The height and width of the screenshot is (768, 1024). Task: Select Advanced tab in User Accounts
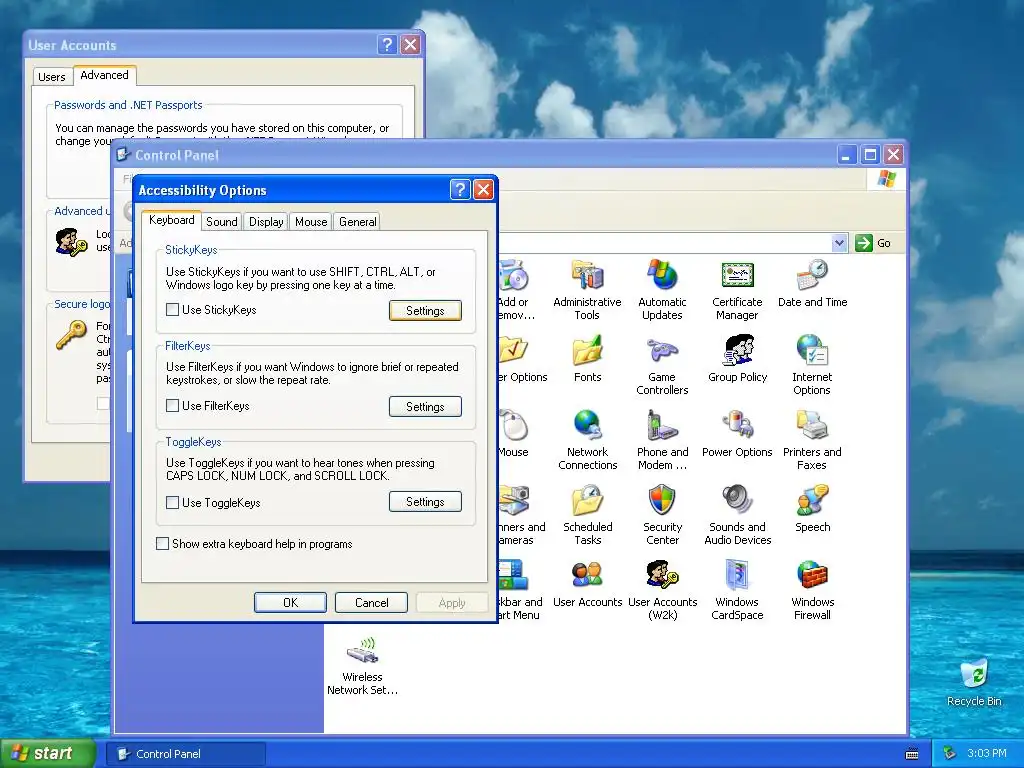(x=104, y=75)
